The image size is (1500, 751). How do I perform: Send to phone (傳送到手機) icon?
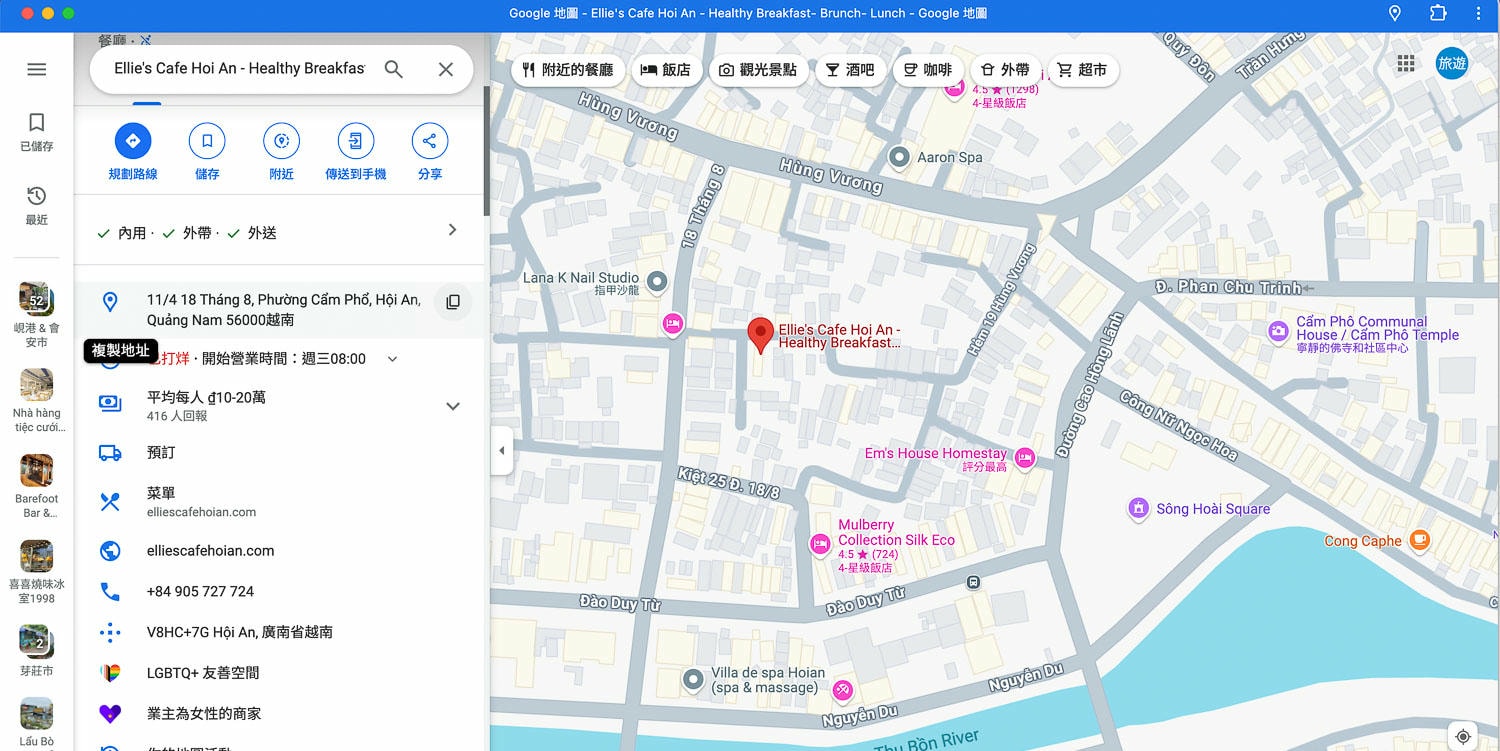click(355, 141)
